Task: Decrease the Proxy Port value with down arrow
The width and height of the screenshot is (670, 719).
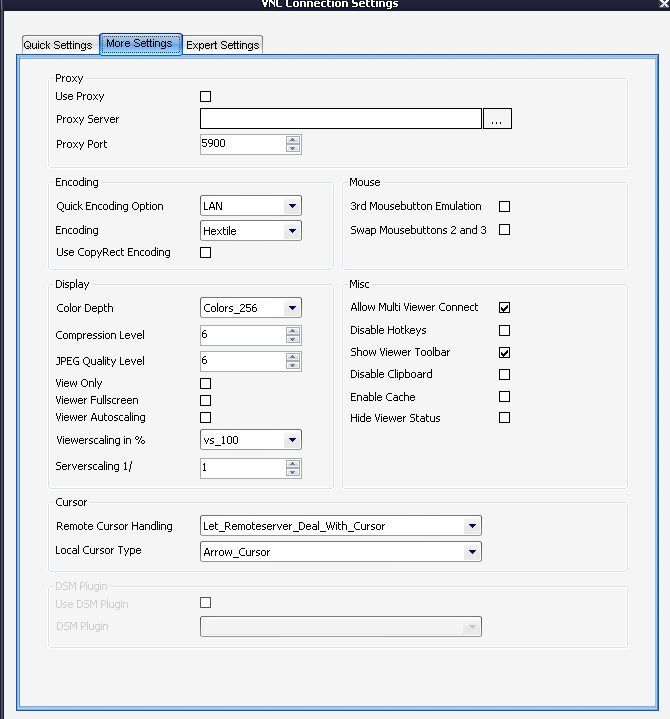Action: (x=293, y=148)
